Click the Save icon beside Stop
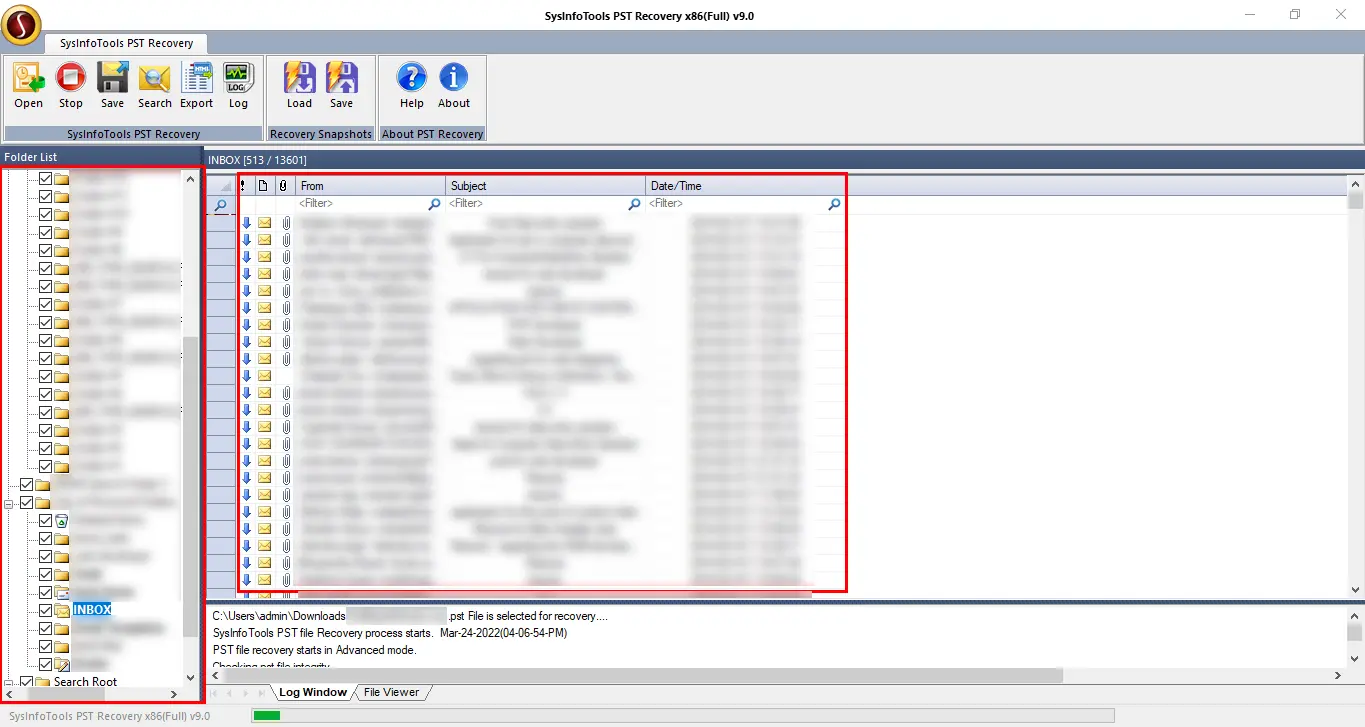The image size is (1365, 727). click(113, 78)
